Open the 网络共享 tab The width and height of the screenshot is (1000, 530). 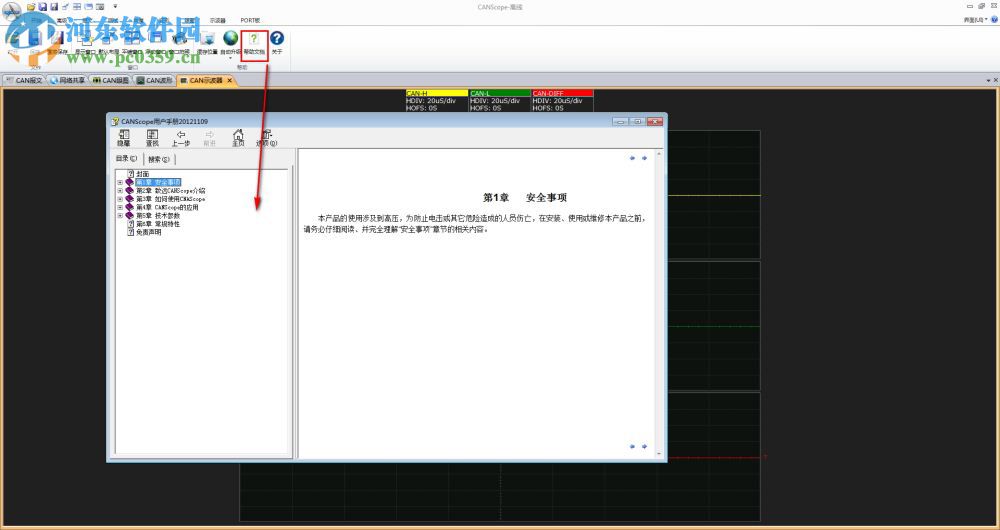[x=67, y=80]
